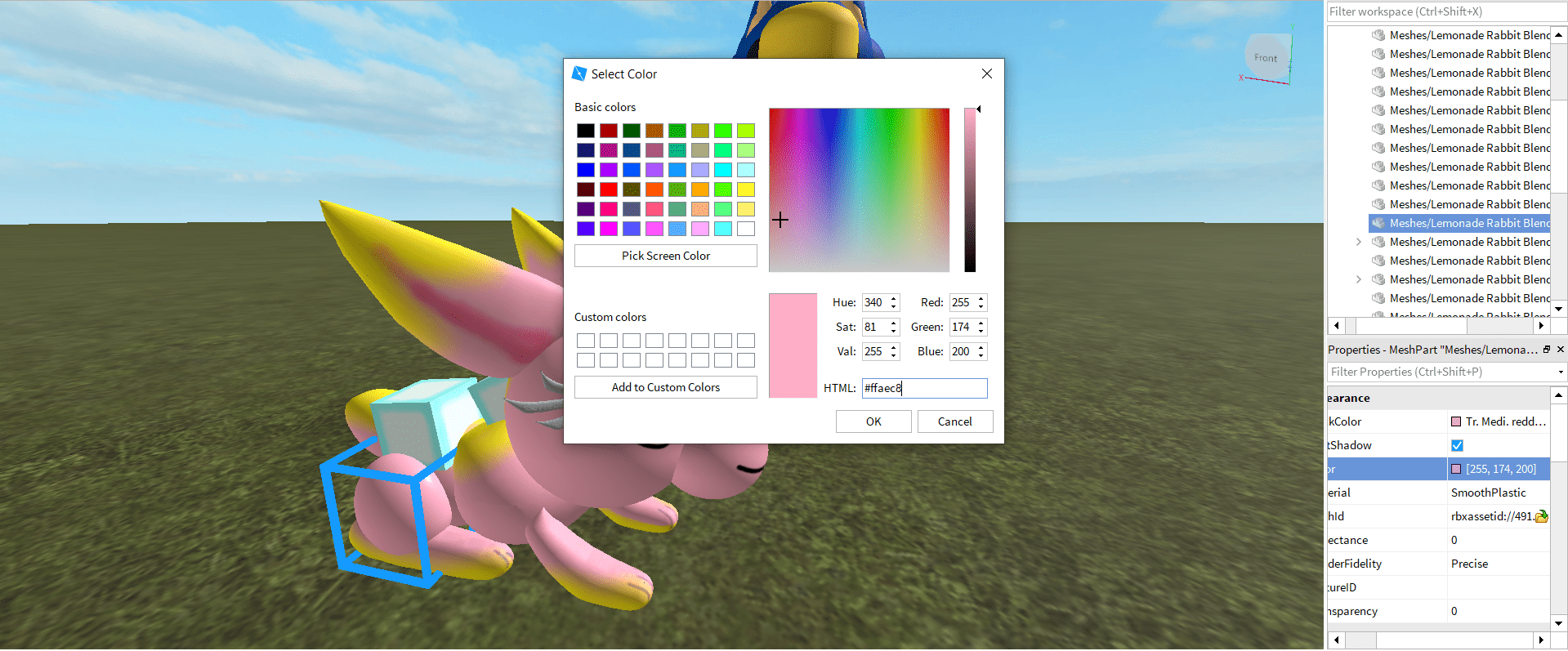This screenshot has width=1568, height=651.
Task: Click the rbxassetid://491 MeshId value
Action: [1492, 516]
